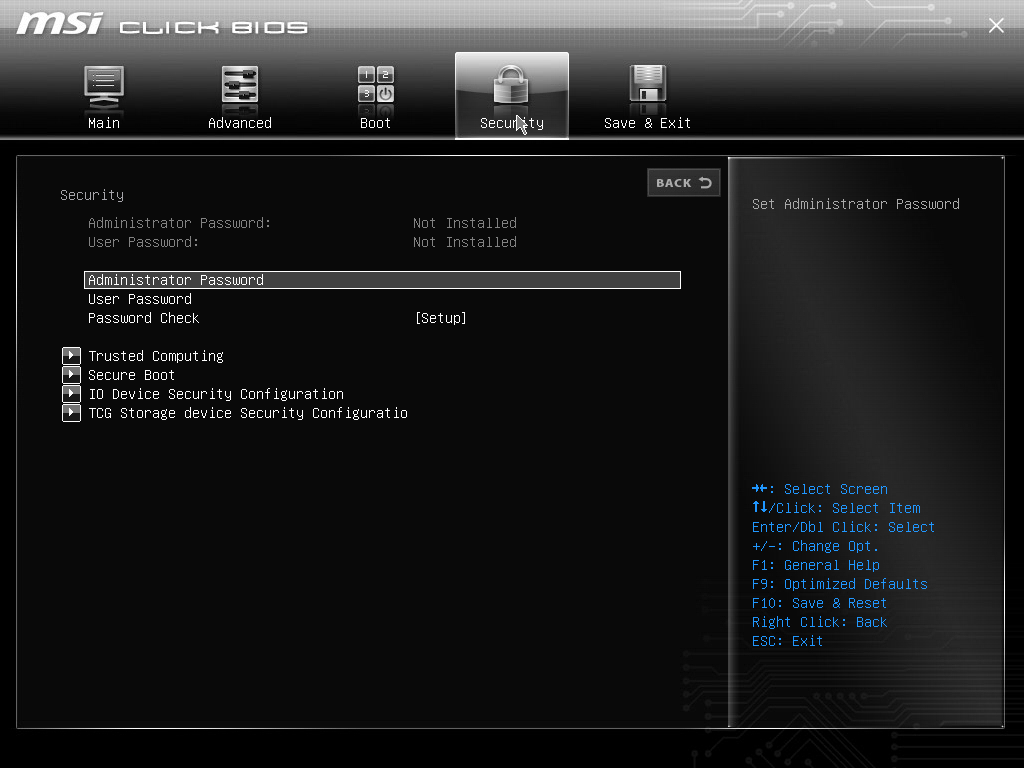The height and width of the screenshot is (768, 1024).
Task: Expand the Secure Boot entry
Action: pyautogui.click(x=131, y=375)
